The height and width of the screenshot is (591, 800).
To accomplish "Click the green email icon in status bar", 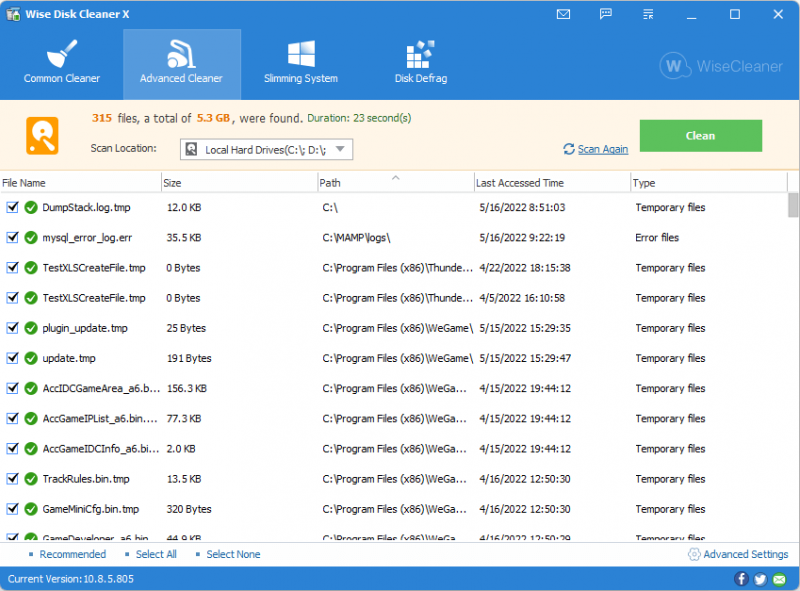I will 780,579.
